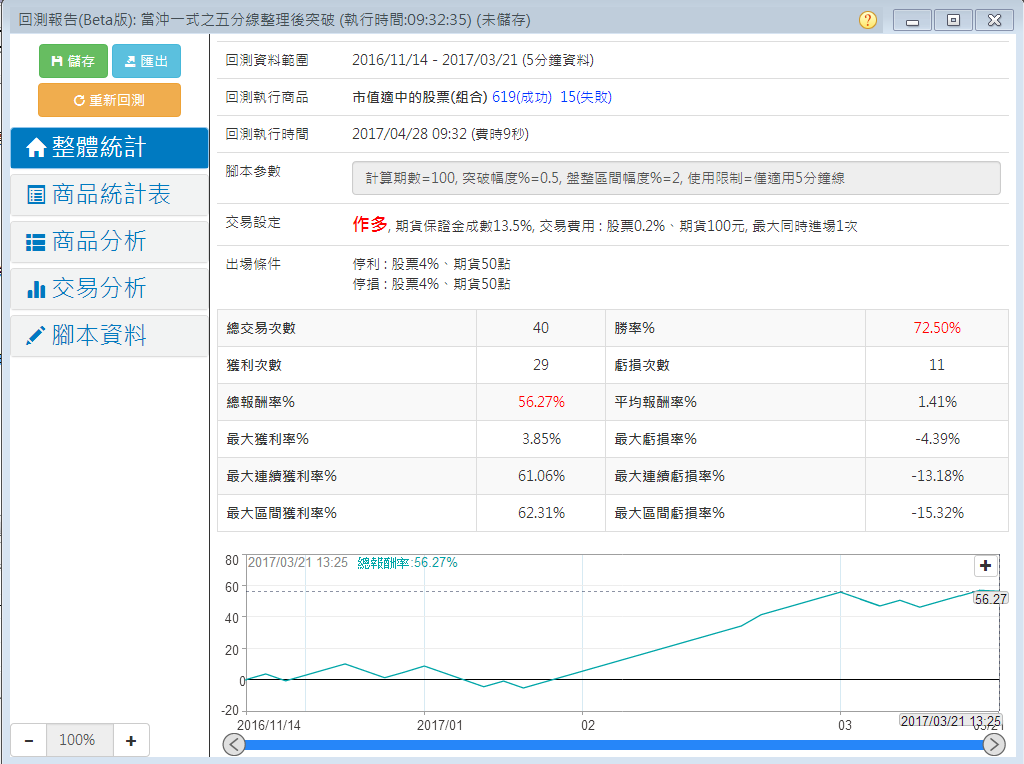Select the 商品分析 product analysis tab
This screenshot has height=764, width=1024.
coord(109,242)
